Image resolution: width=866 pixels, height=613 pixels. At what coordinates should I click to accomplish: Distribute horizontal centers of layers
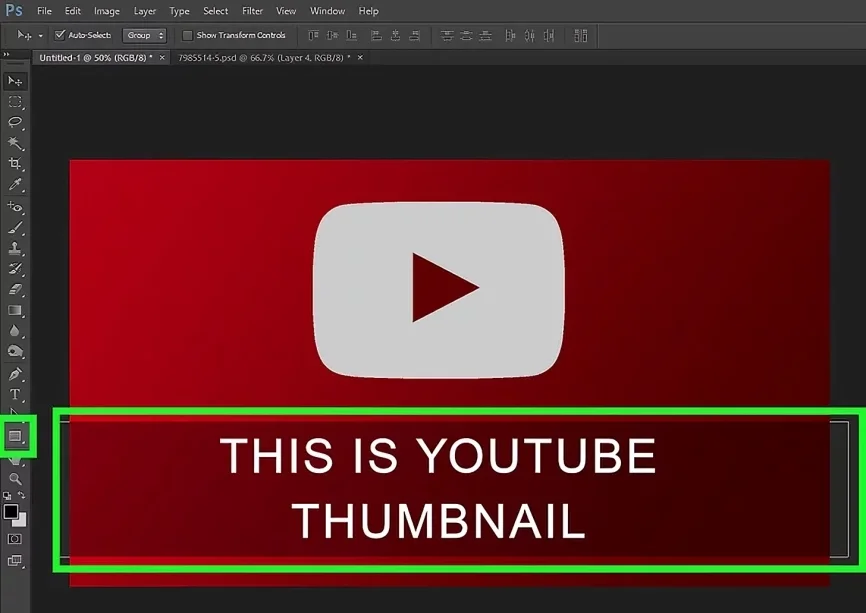[530, 36]
